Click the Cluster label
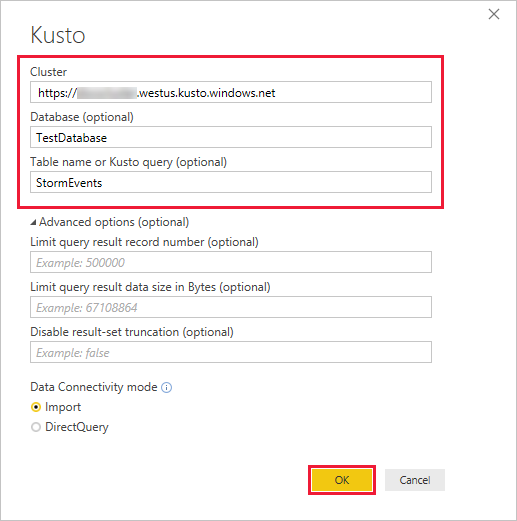 tap(48, 72)
